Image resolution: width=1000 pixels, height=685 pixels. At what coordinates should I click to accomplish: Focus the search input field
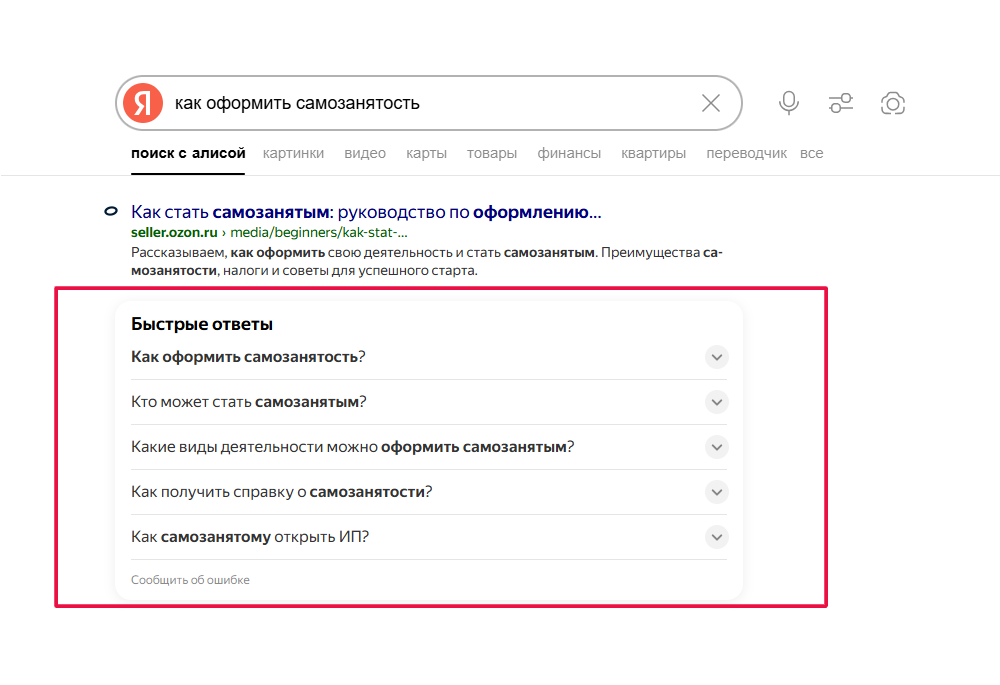click(x=429, y=103)
